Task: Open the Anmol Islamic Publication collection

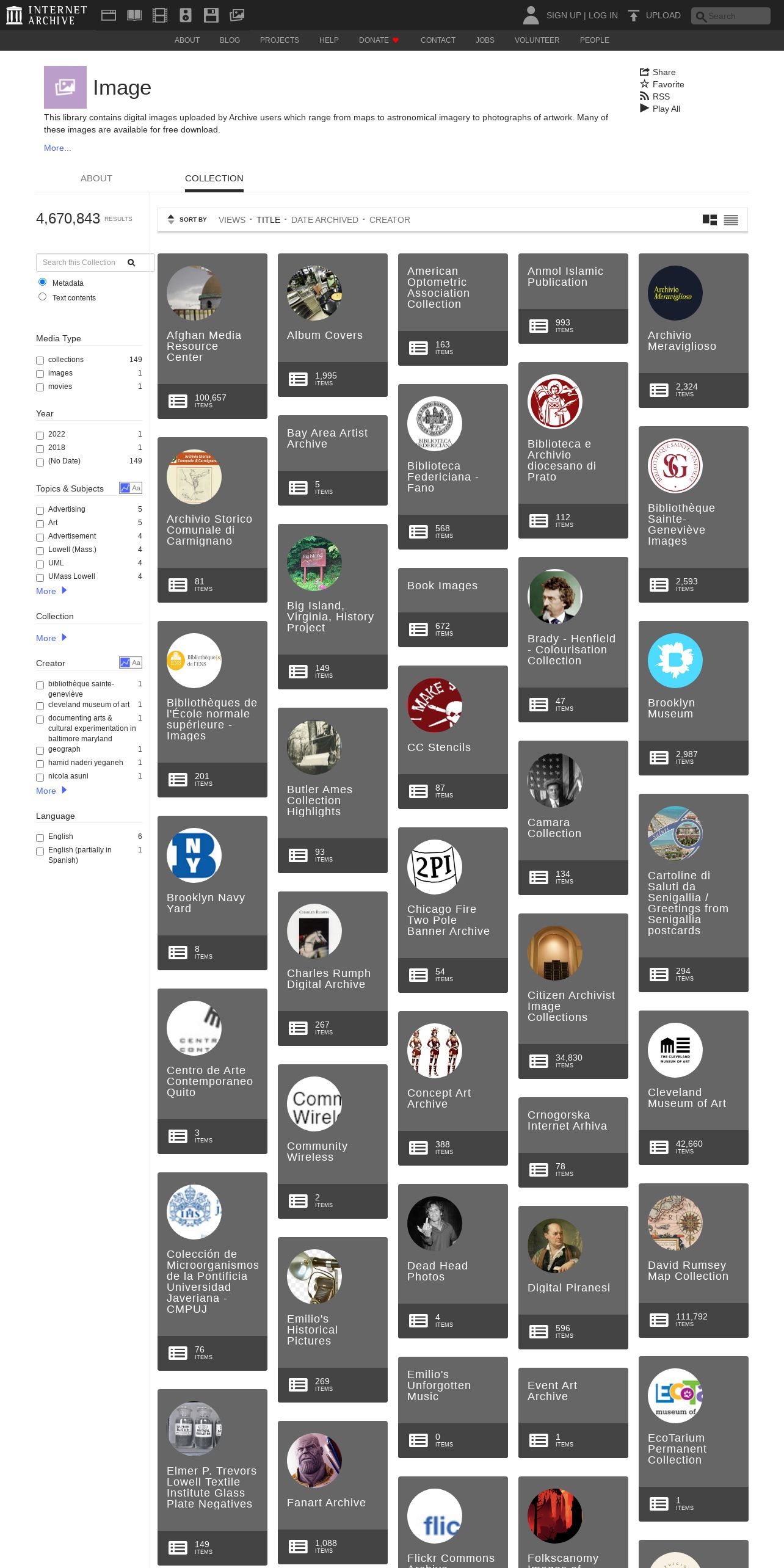Action: (565, 277)
